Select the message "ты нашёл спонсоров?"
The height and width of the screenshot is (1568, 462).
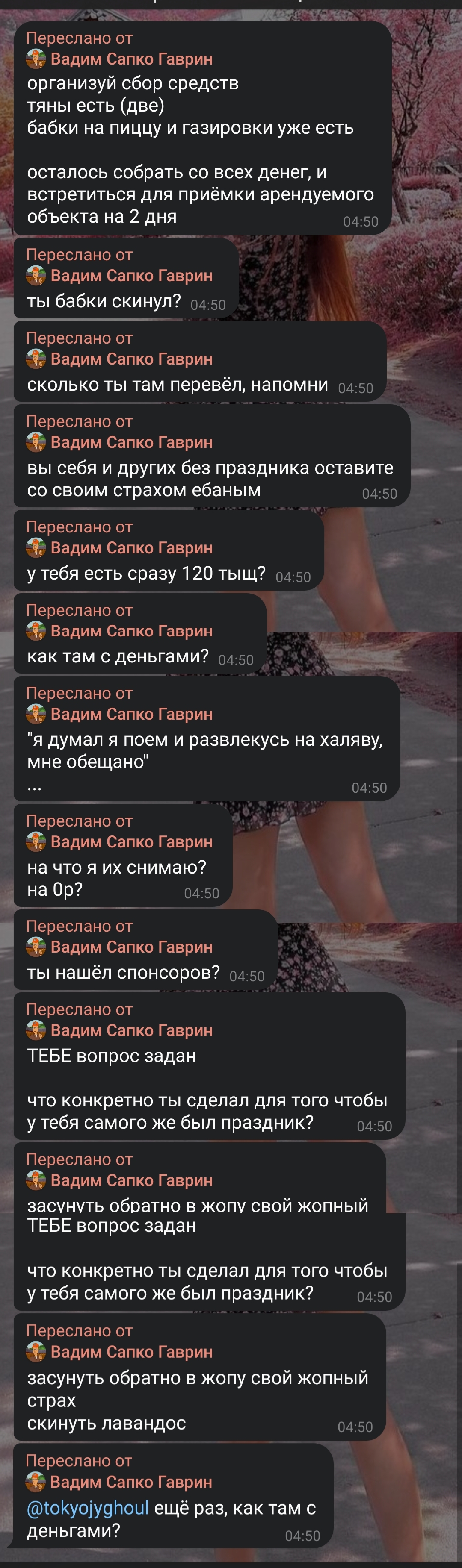click(123, 973)
